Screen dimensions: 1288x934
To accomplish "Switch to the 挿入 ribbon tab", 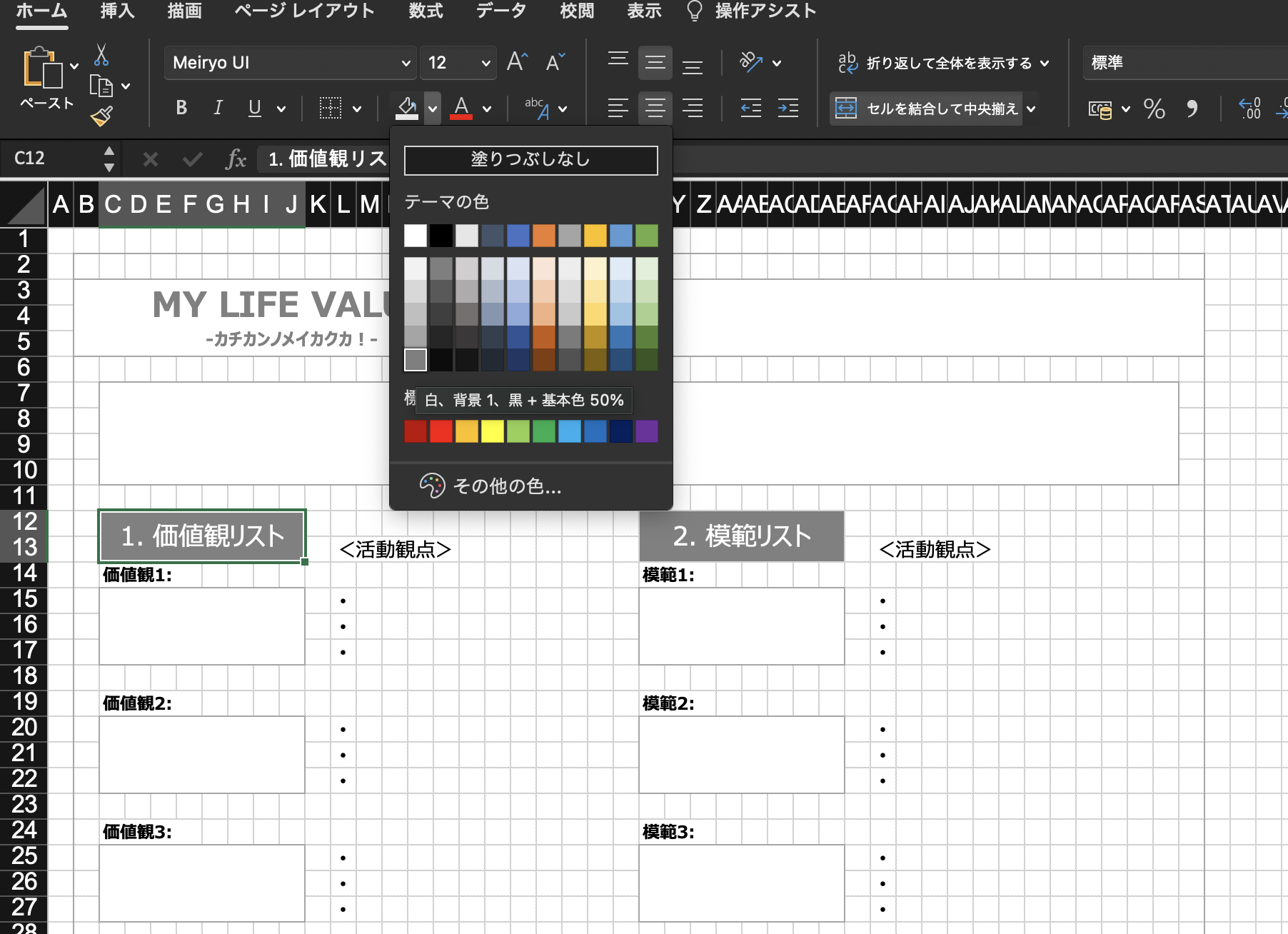I will coord(117,11).
